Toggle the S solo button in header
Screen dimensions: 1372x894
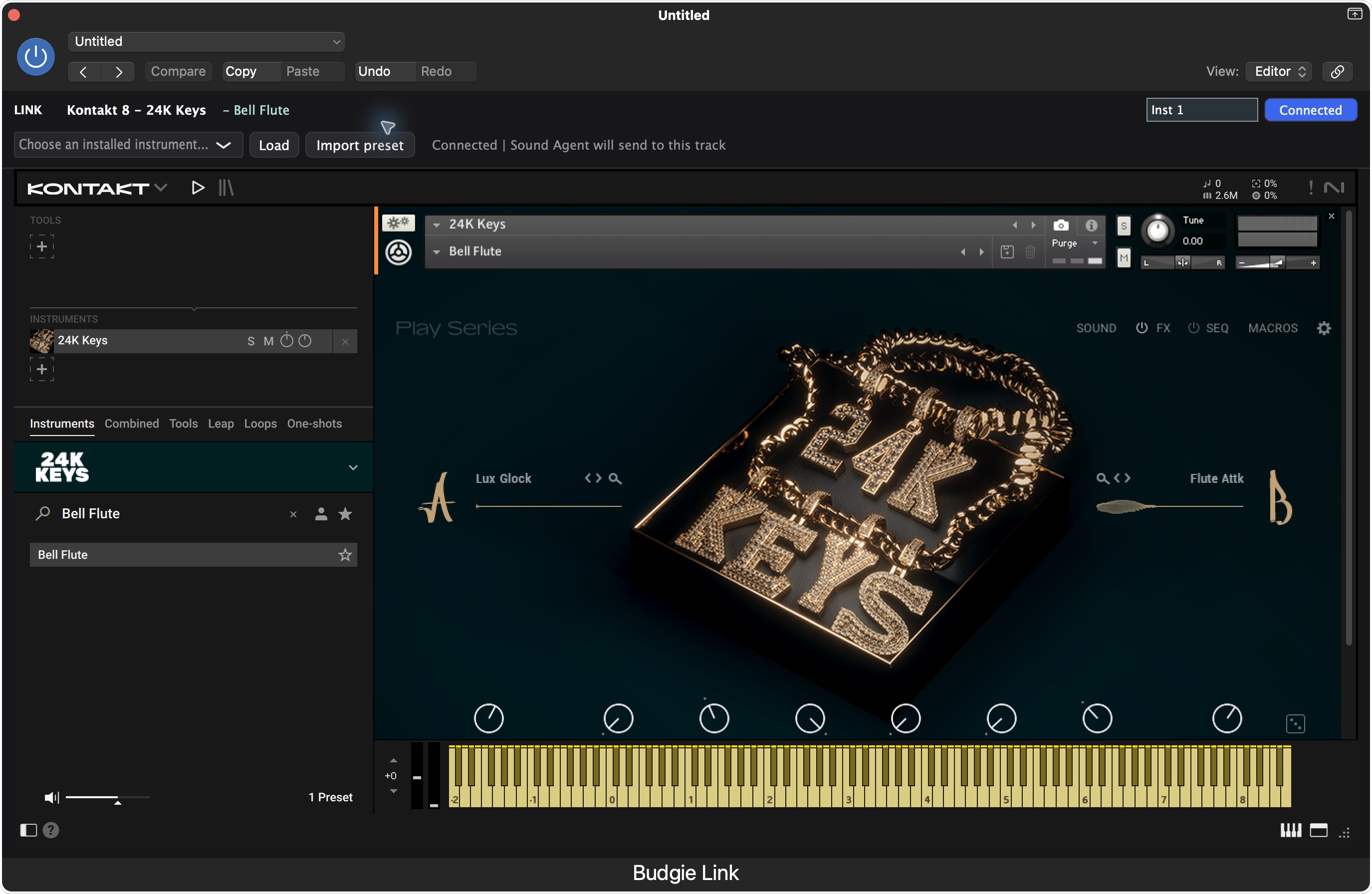pos(1124,226)
